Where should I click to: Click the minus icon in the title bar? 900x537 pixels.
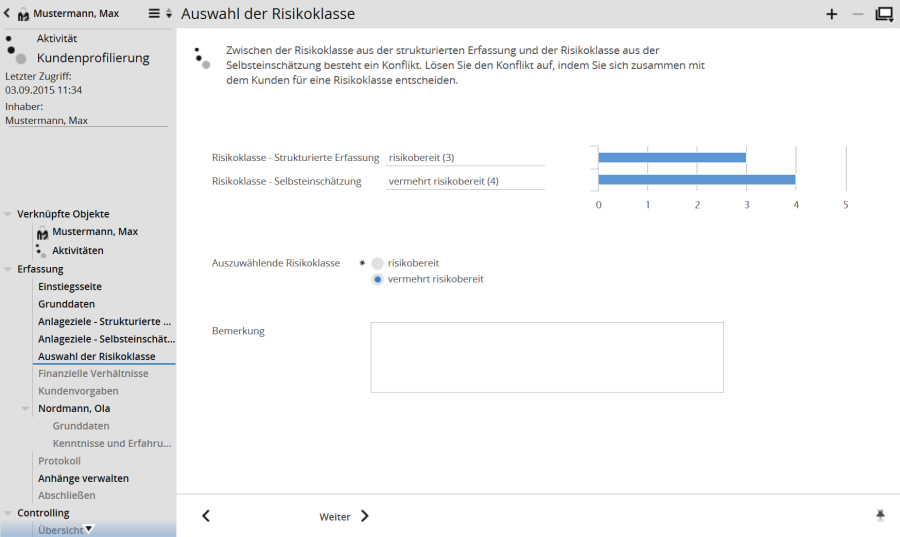[x=857, y=14]
